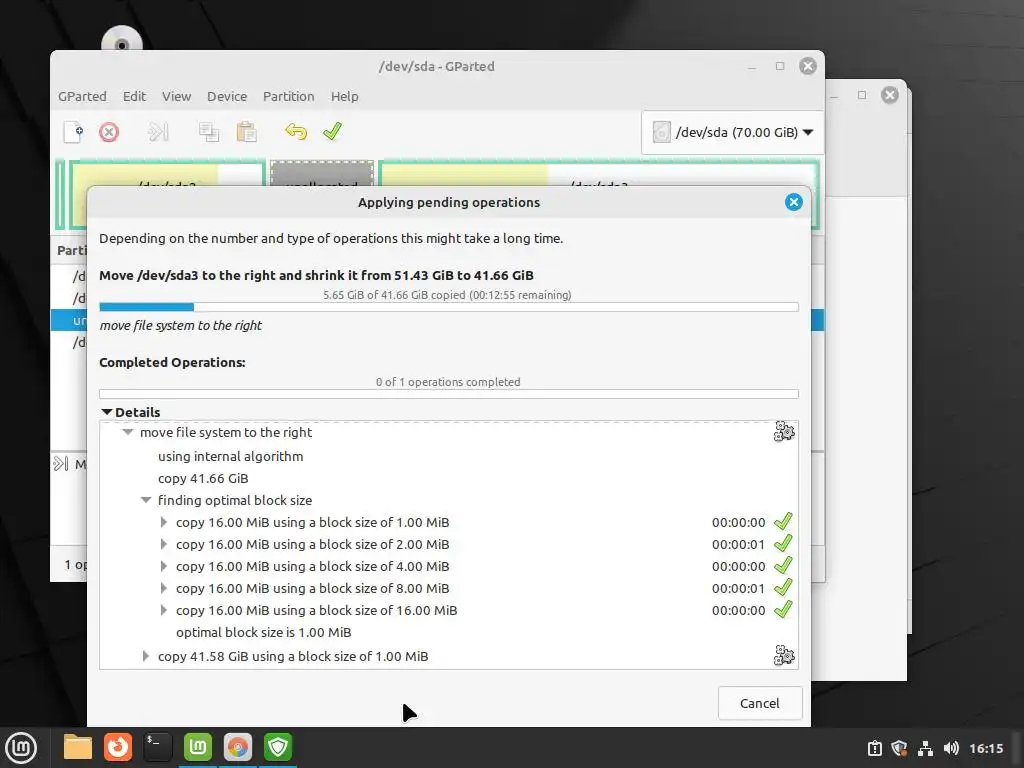
Task: Click the 16:15 clock in the panel
Action: point(986,748)
